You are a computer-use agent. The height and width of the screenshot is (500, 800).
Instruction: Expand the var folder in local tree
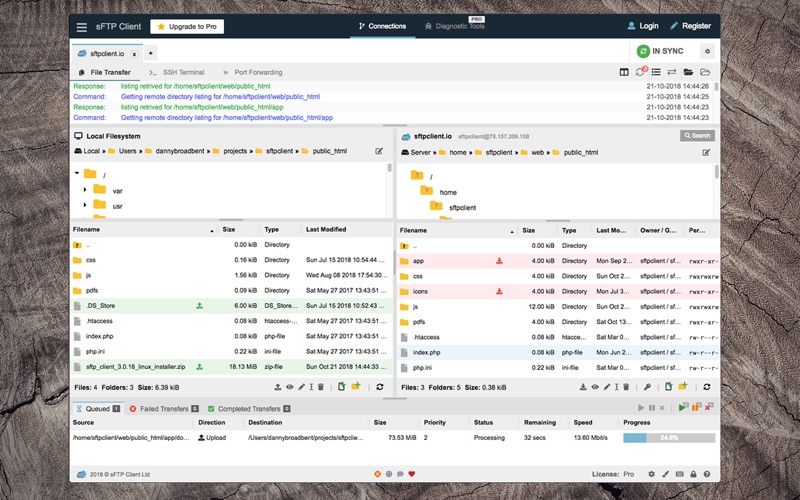click(x=85, y=190)
